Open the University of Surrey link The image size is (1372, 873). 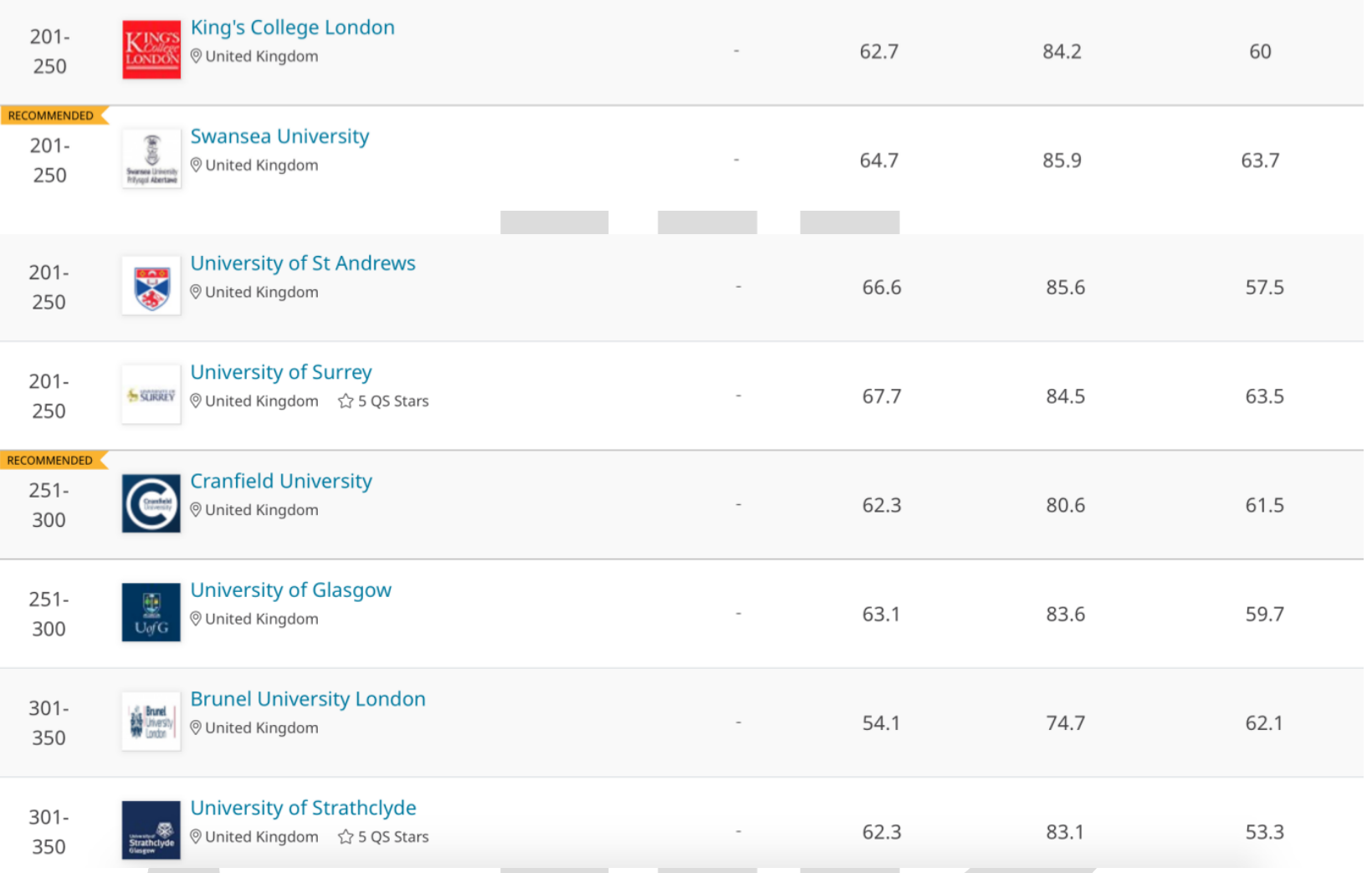click(281, 372)
